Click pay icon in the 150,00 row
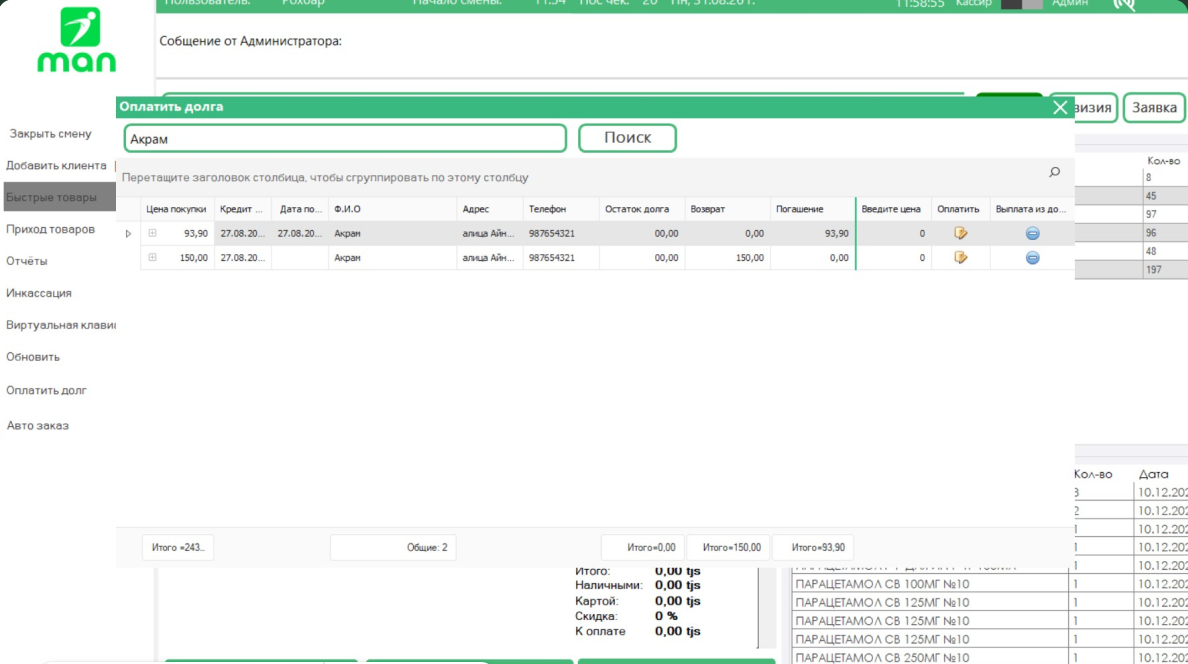The image size is (1188, 664). (960, 258)
